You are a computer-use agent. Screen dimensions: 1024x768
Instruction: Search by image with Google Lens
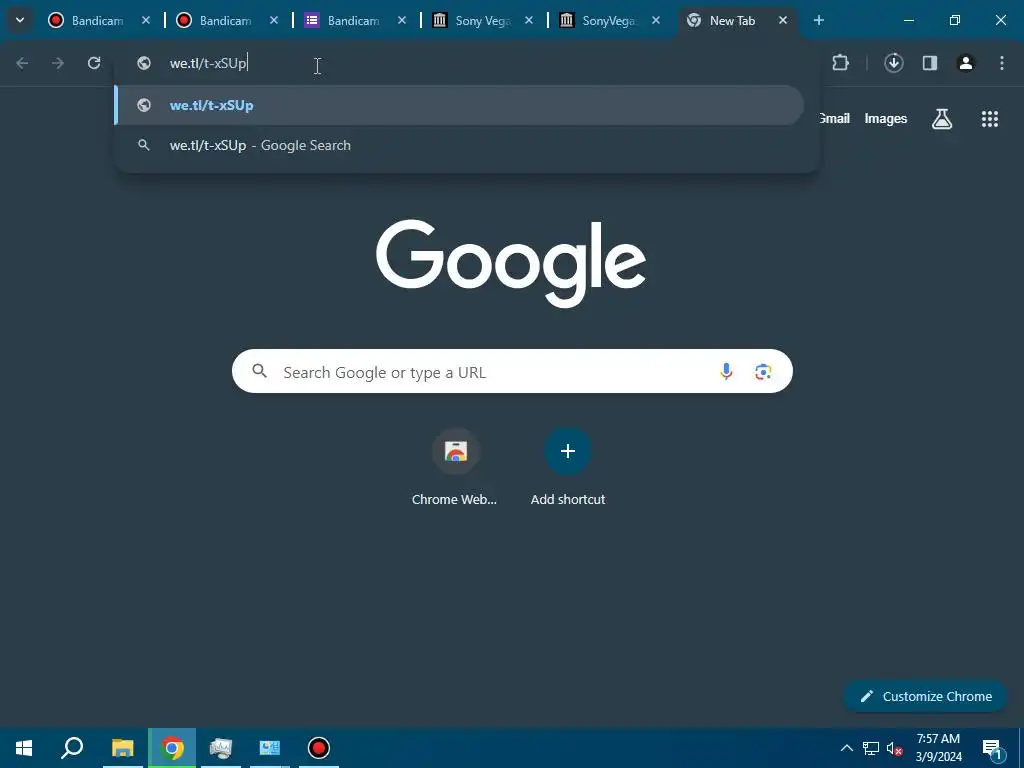point(763,372)
